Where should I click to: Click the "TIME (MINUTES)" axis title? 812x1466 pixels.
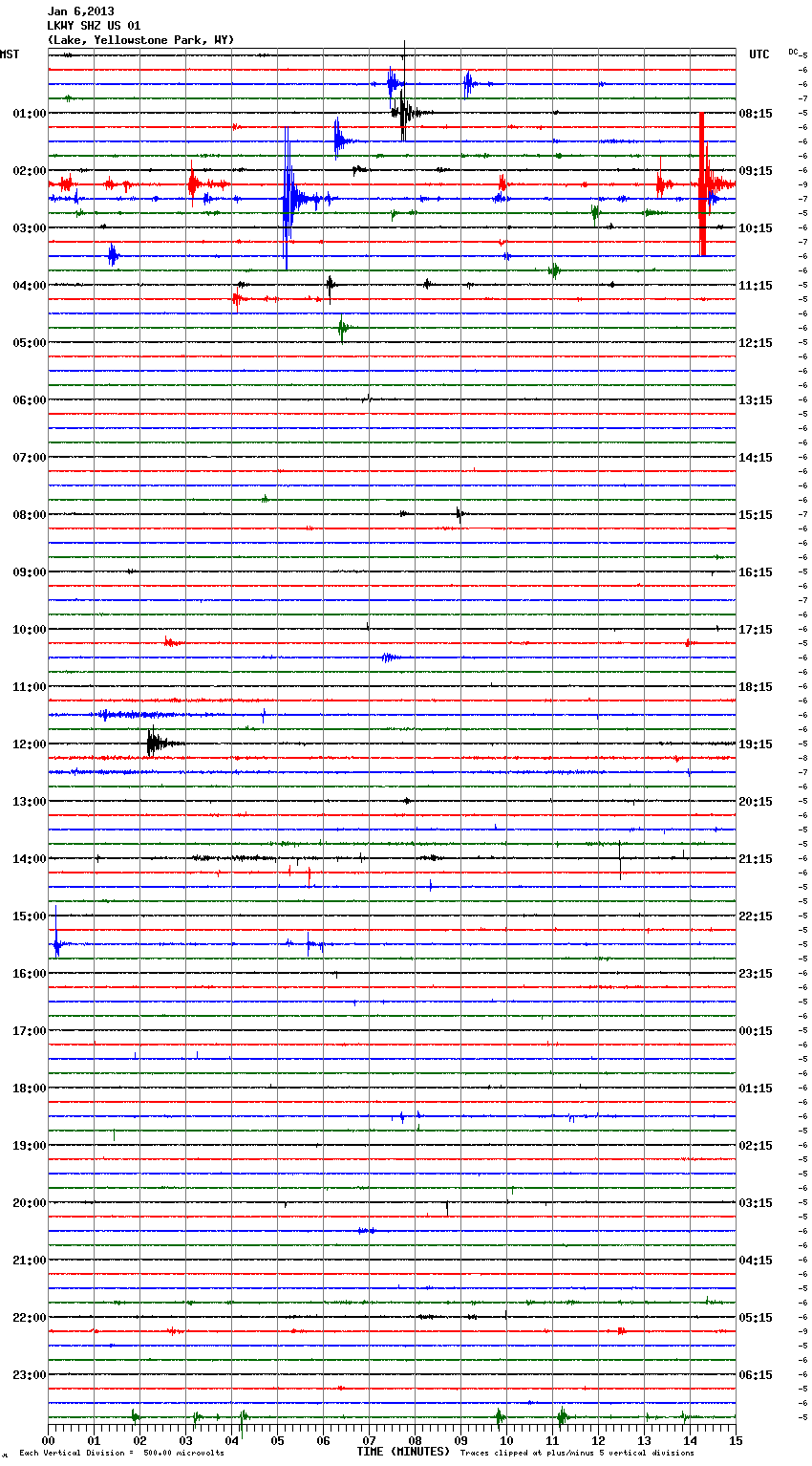click(x=403, y=1452)
